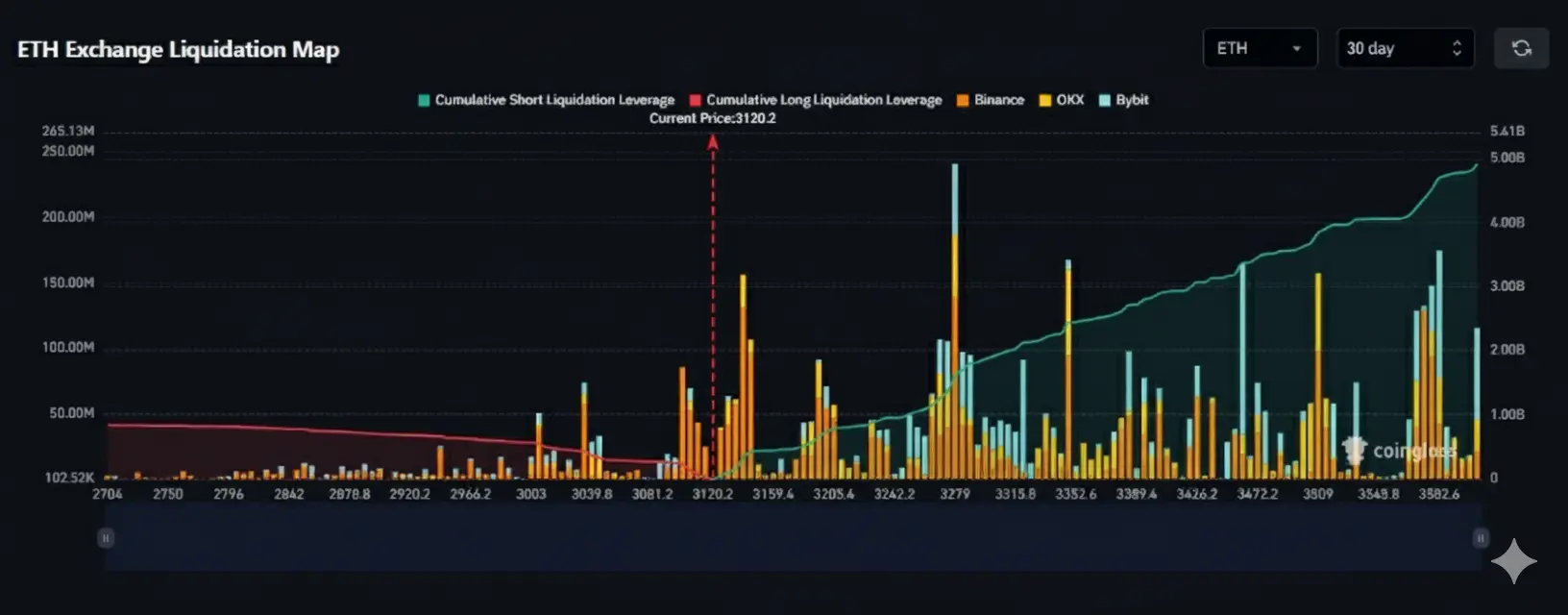Click the x-axis label 3352.6

[x=1076, y=494]
